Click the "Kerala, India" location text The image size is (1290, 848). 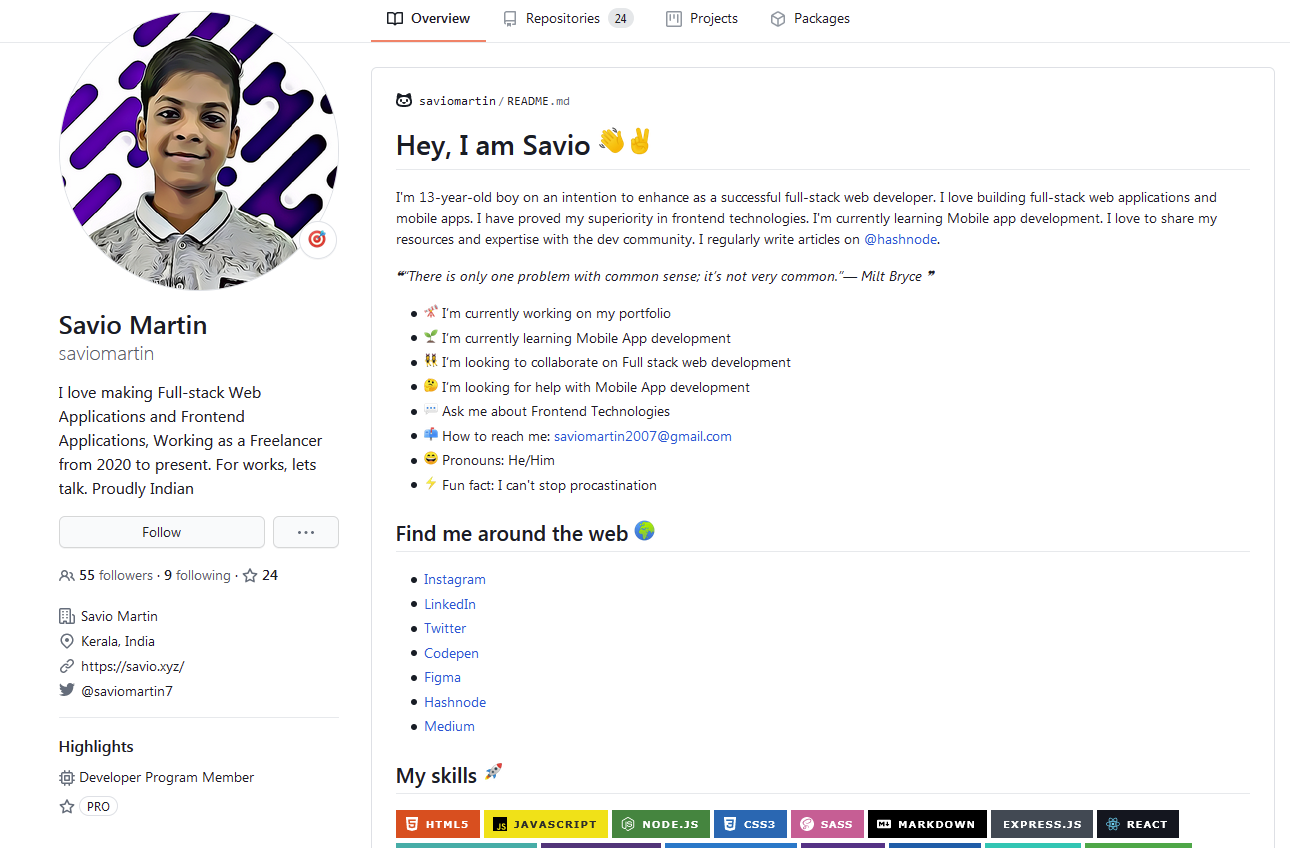click(118, 641)
